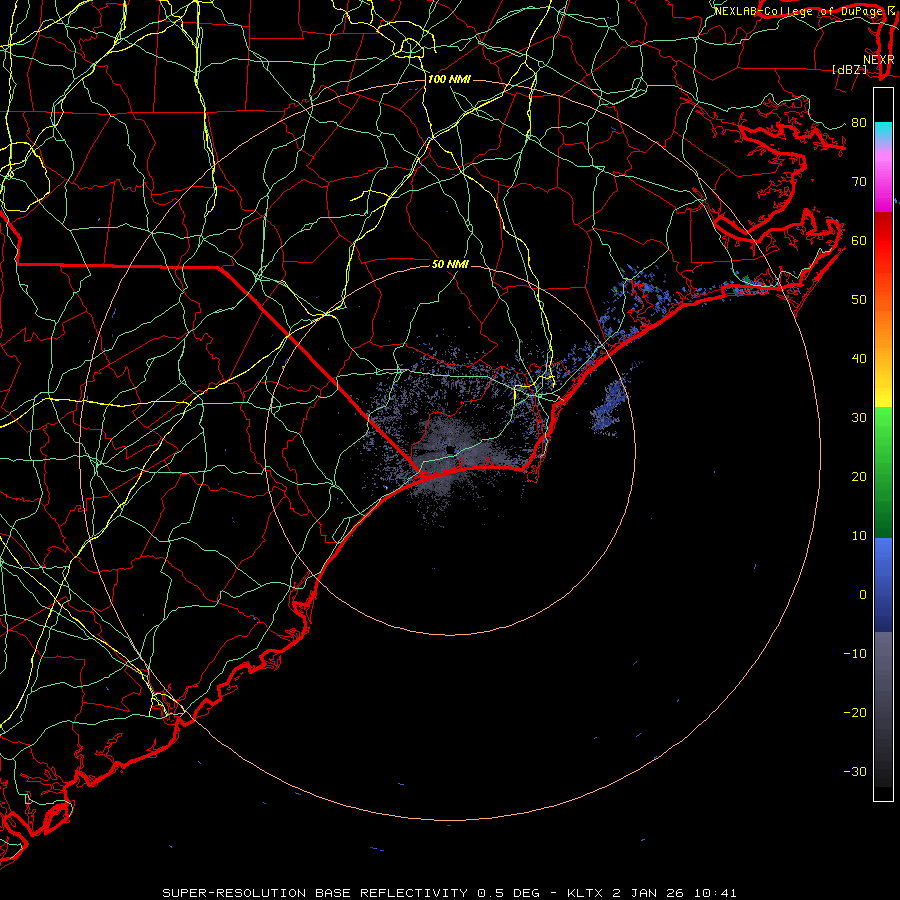Click the NEXR label above the dBZ unit
Screen dimensions: 900x900
[878, 59]
